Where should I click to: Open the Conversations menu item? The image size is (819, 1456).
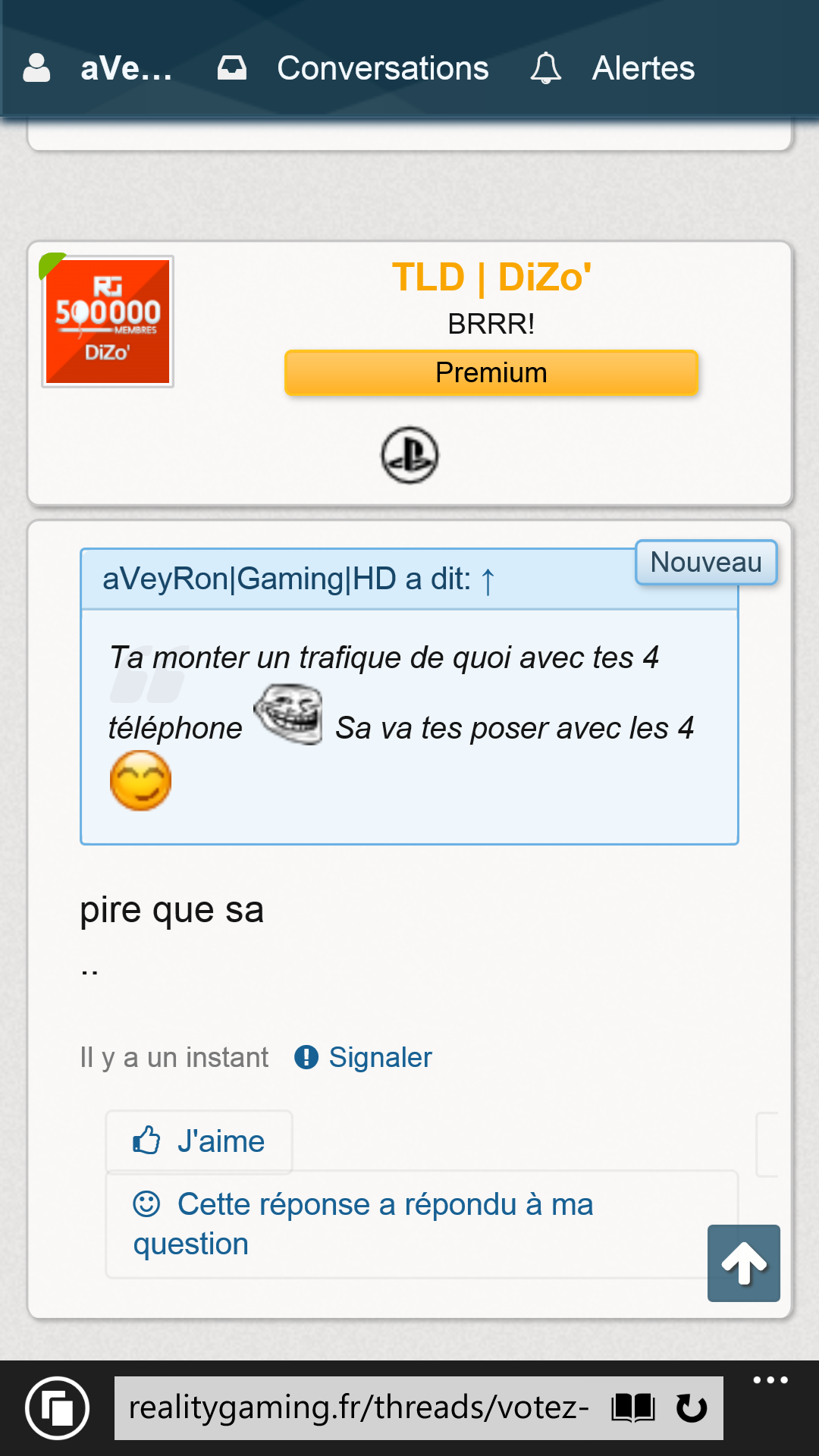pos(383,68)
